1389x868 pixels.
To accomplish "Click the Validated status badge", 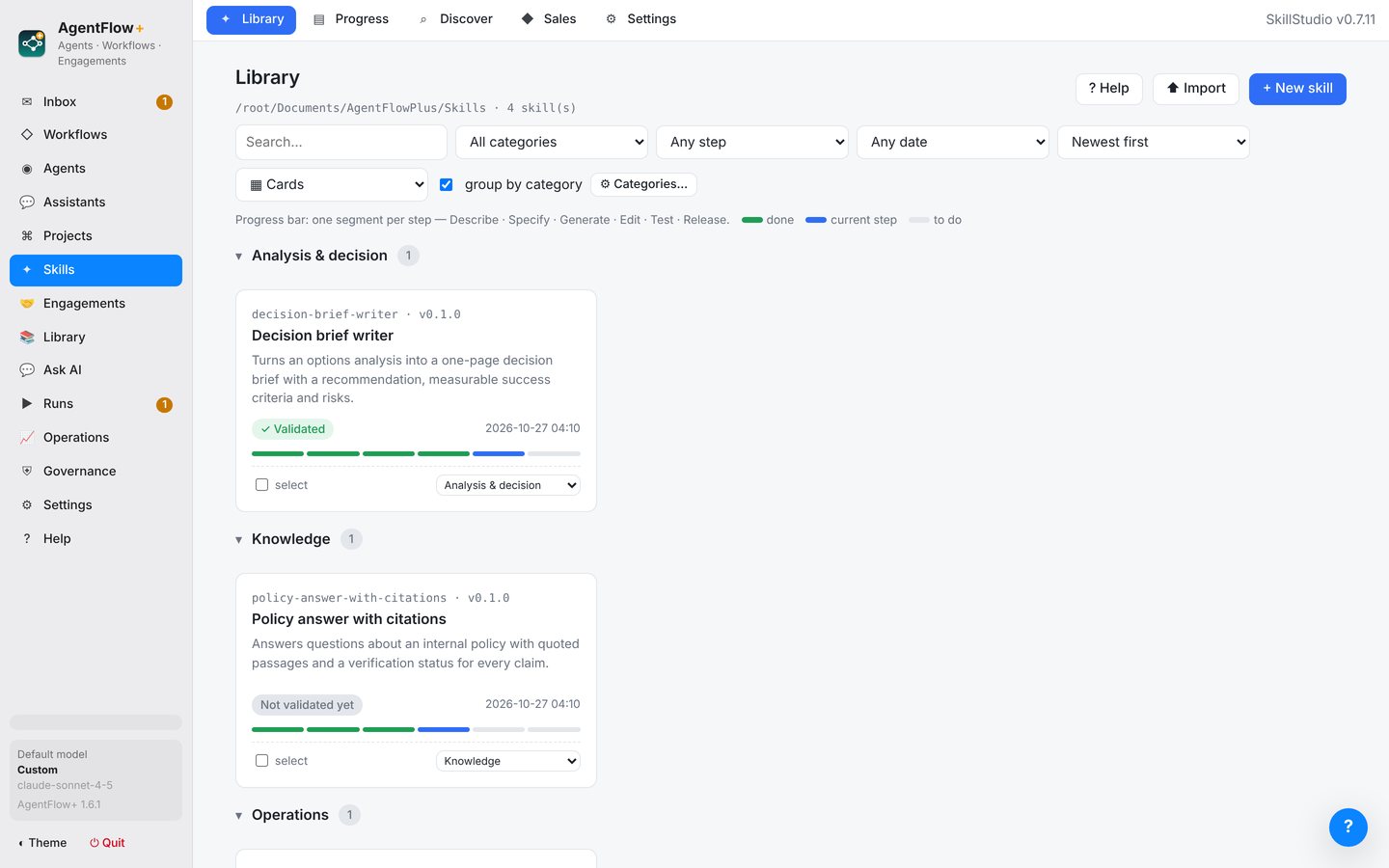I will 293,429.
